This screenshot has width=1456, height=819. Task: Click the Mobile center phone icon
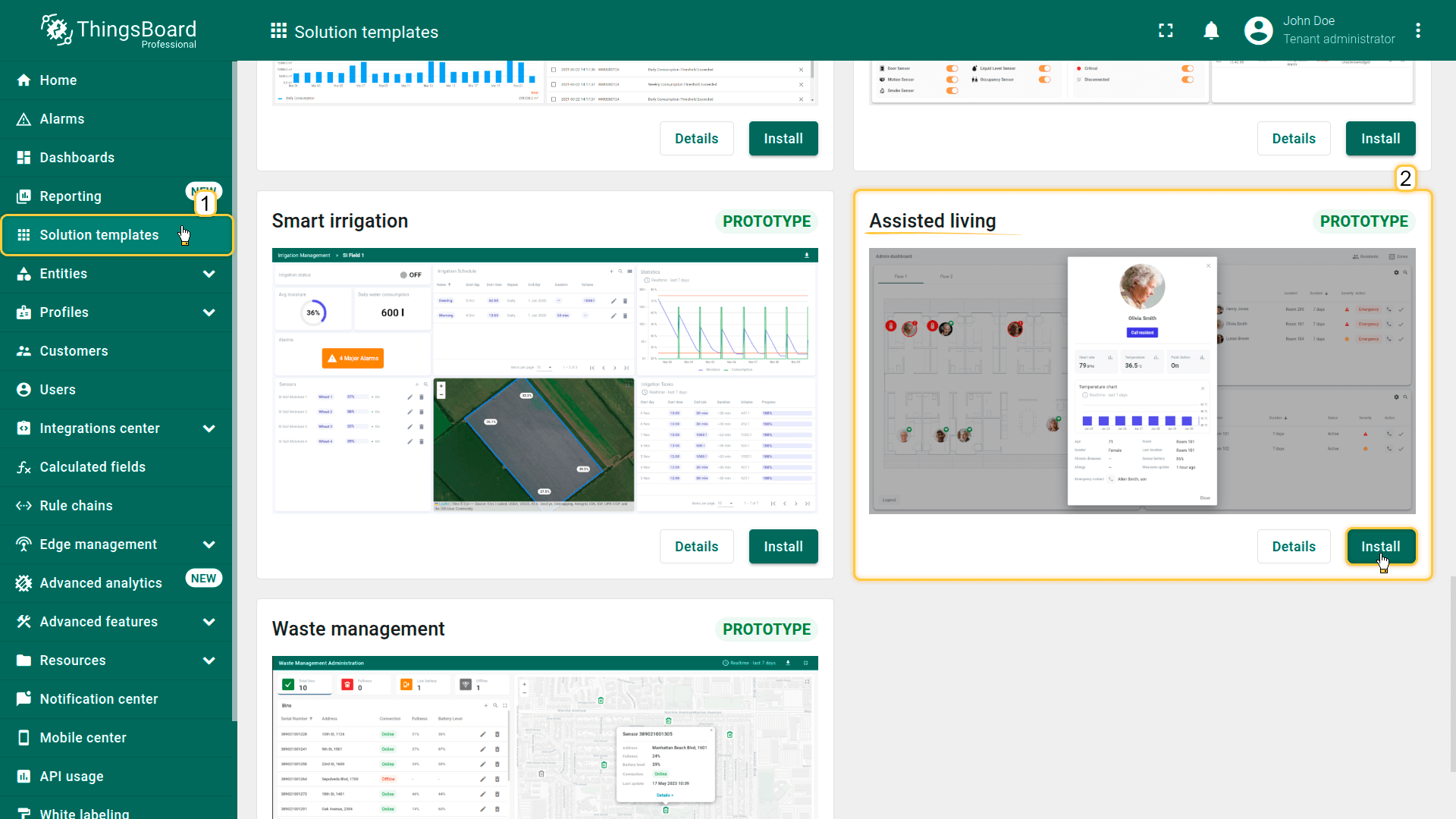[24, 738]
